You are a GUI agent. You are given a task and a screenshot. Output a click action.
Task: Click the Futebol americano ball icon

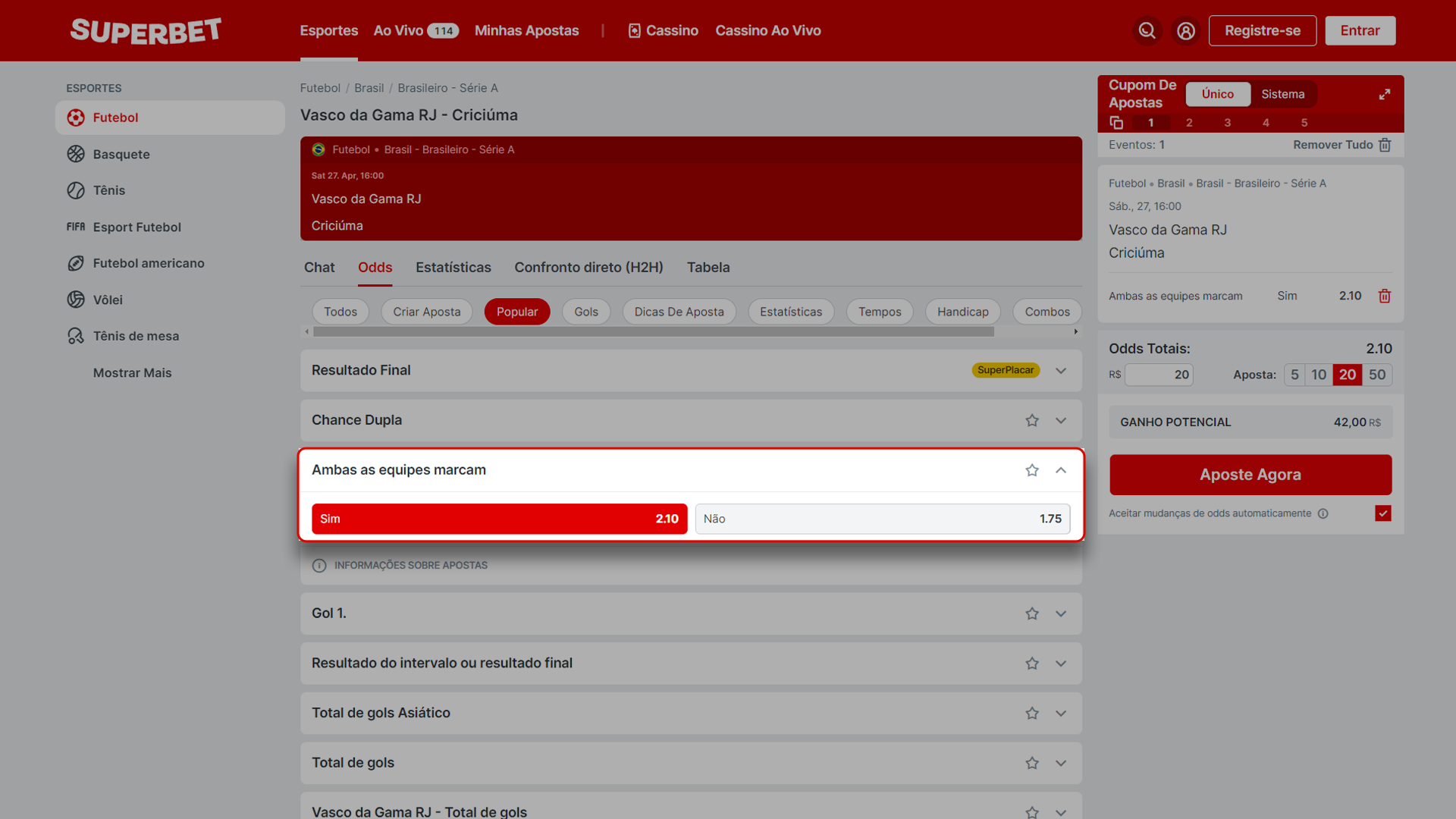click(76, 263)
